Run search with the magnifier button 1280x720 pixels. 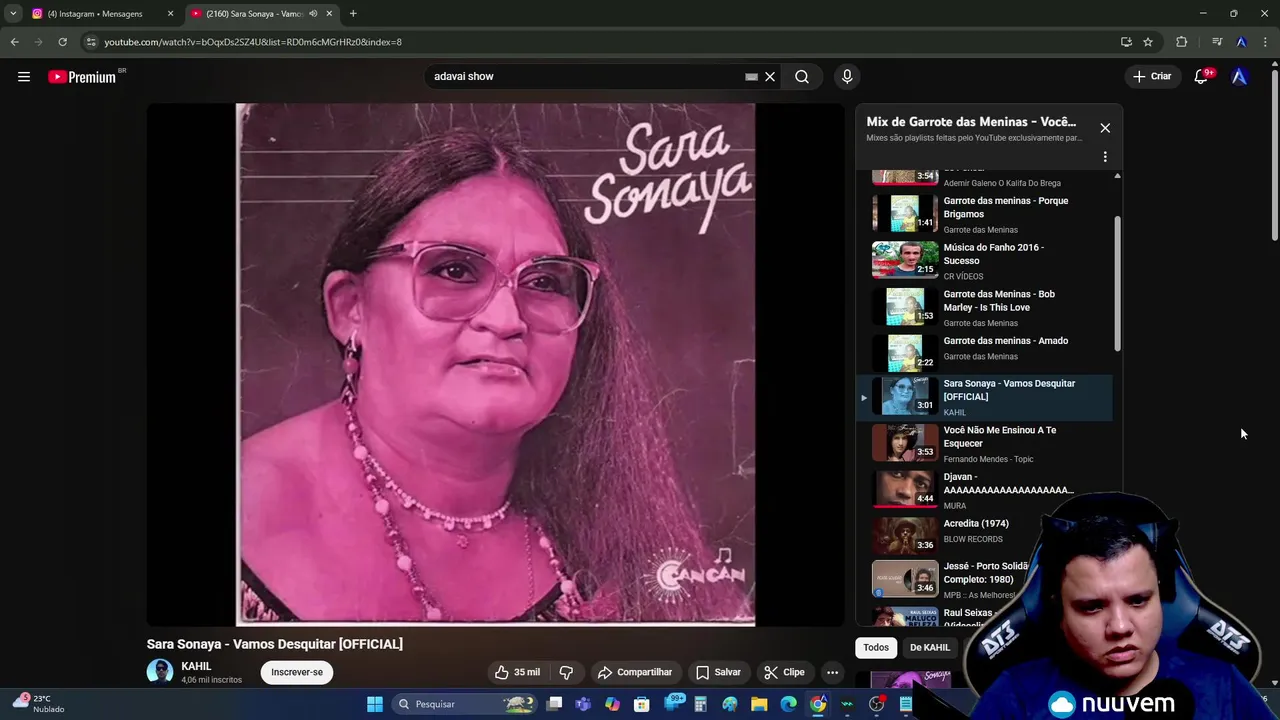(802, 76)
